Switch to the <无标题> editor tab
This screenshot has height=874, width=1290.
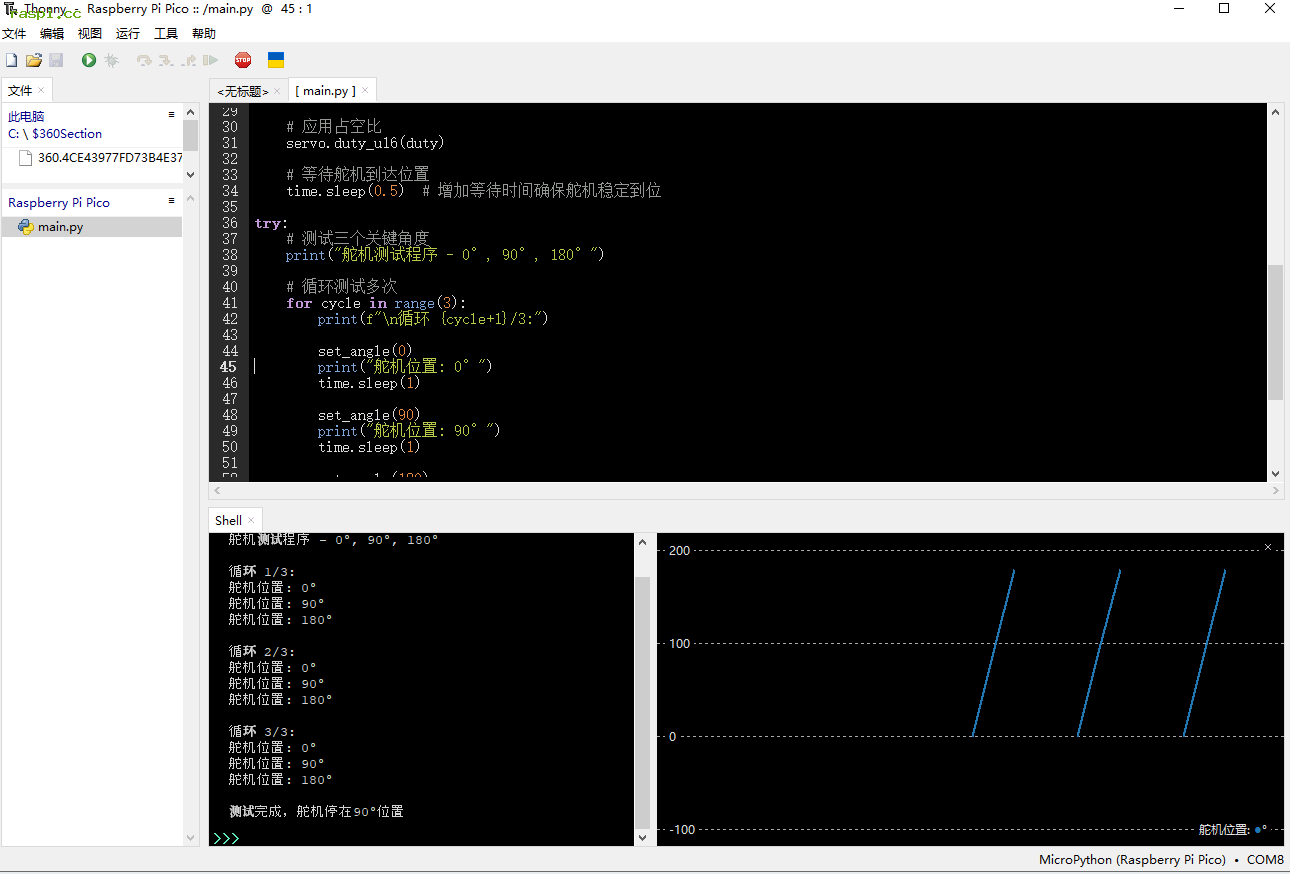coord(243,91)
